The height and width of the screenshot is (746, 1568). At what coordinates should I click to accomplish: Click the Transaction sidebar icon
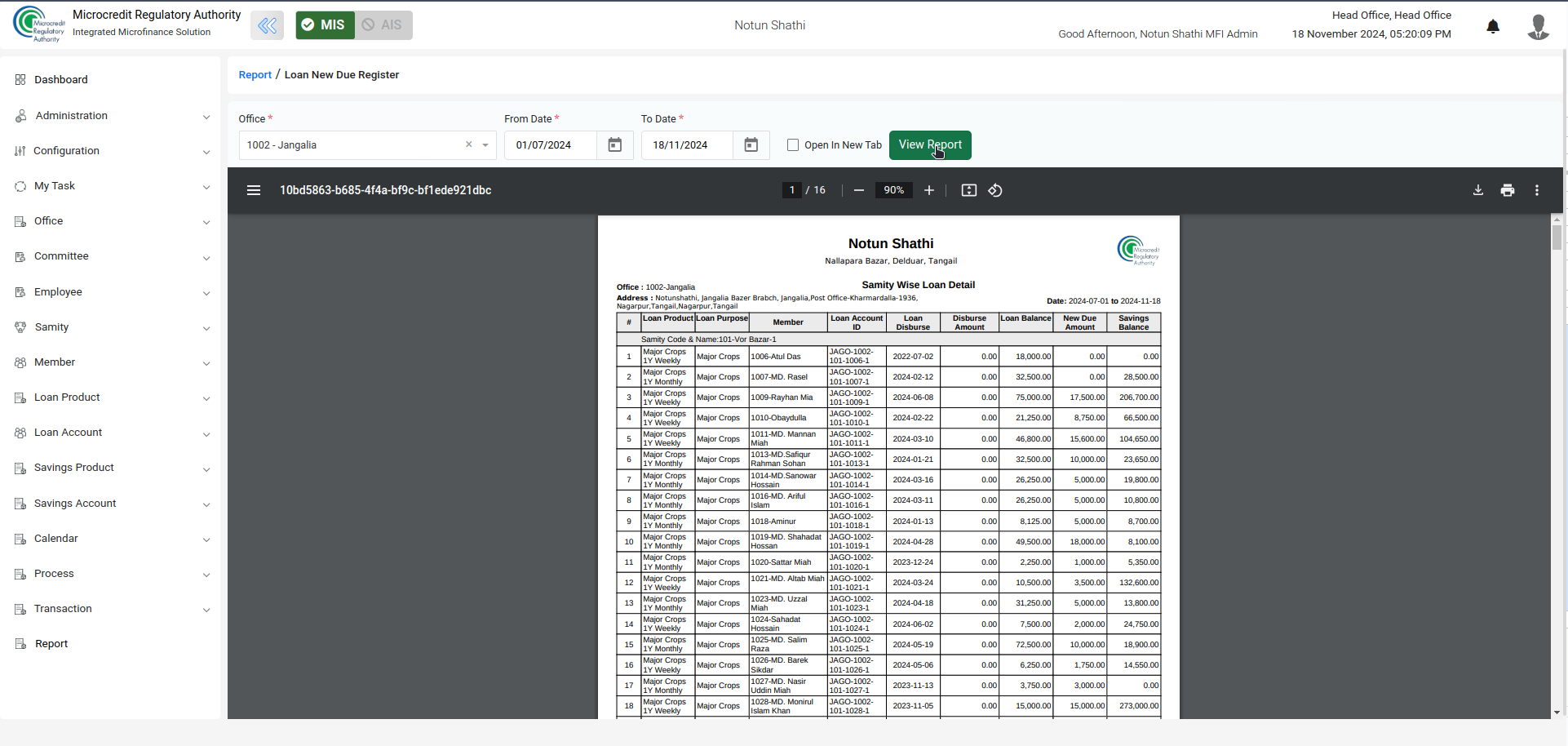(20, 609)
